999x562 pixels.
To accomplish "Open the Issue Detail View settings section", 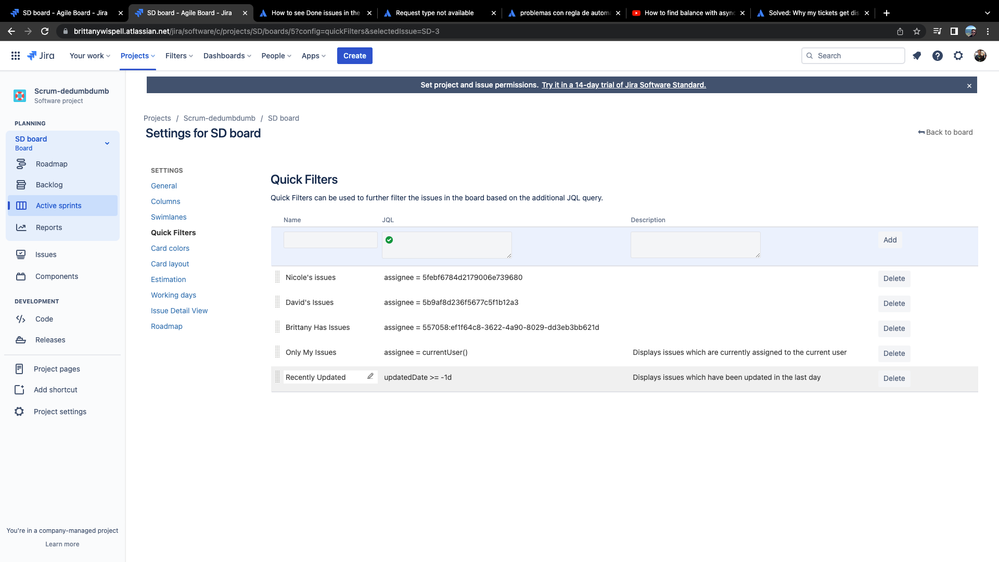I will pyautogui.click(x=179, y=311).
